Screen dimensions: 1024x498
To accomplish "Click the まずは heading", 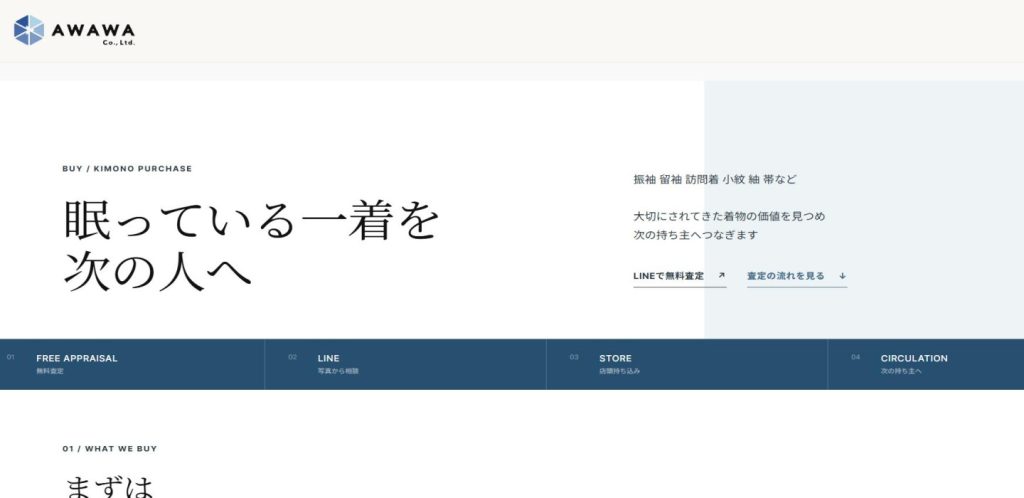I will coord(110,487).
